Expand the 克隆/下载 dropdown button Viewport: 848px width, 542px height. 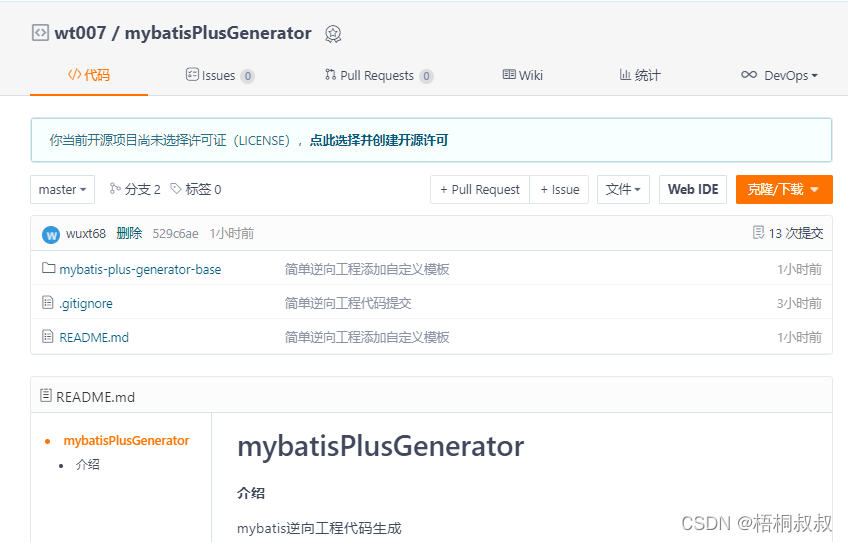(784, 189)
